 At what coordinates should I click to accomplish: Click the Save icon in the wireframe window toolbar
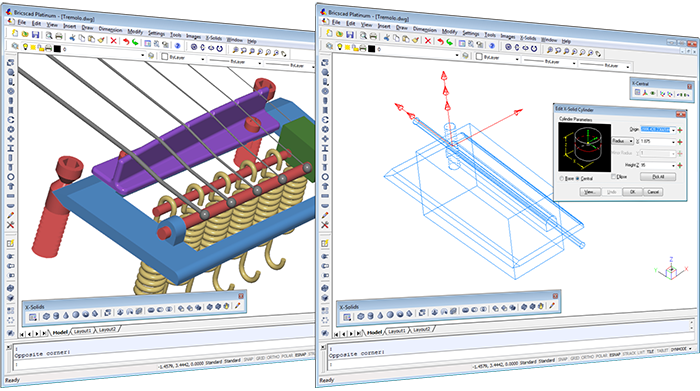coord(350,34)
